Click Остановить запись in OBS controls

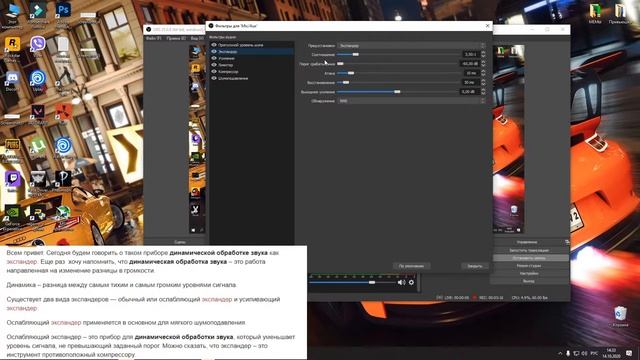(529, 258)
